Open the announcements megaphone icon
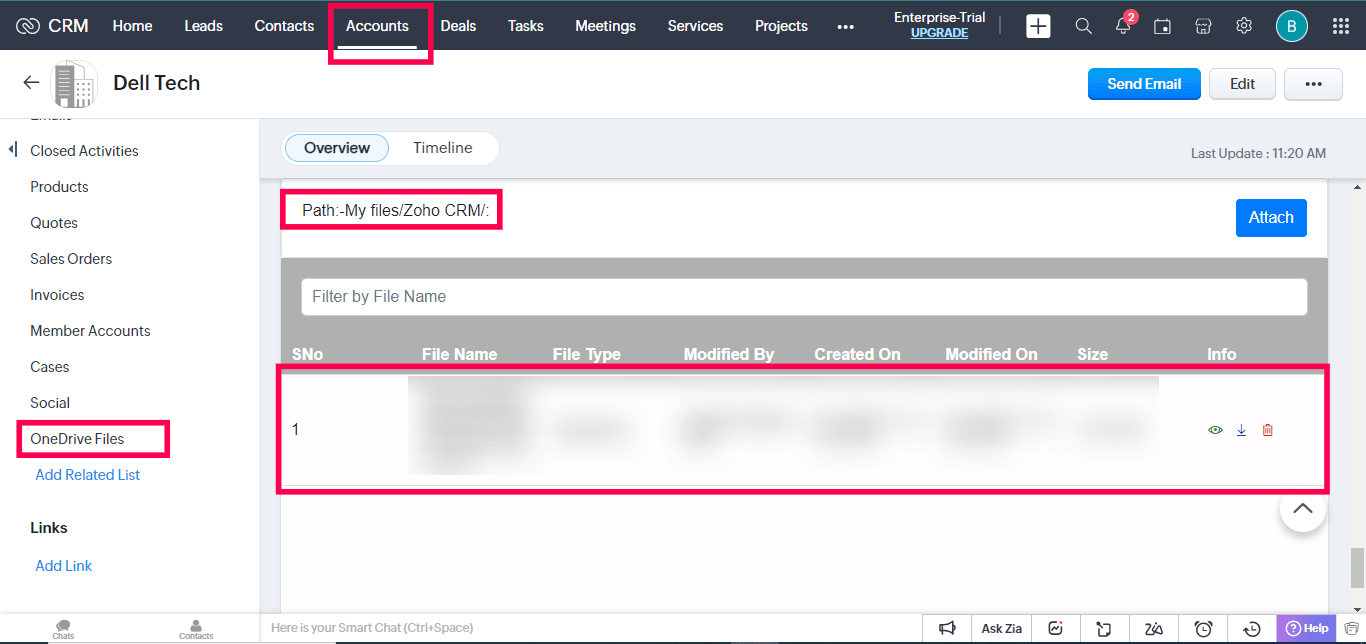The width and height of the screenshot is (1366, 644). (947, 628)
